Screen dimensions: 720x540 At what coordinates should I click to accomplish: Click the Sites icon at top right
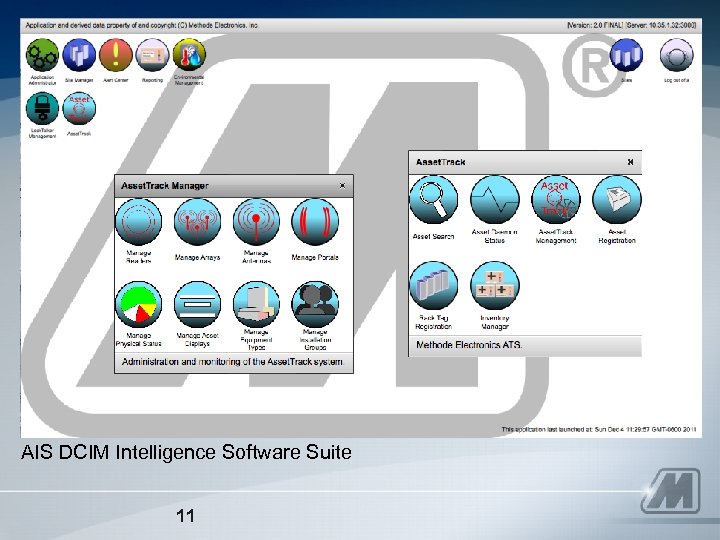click(x=626, y=55)
